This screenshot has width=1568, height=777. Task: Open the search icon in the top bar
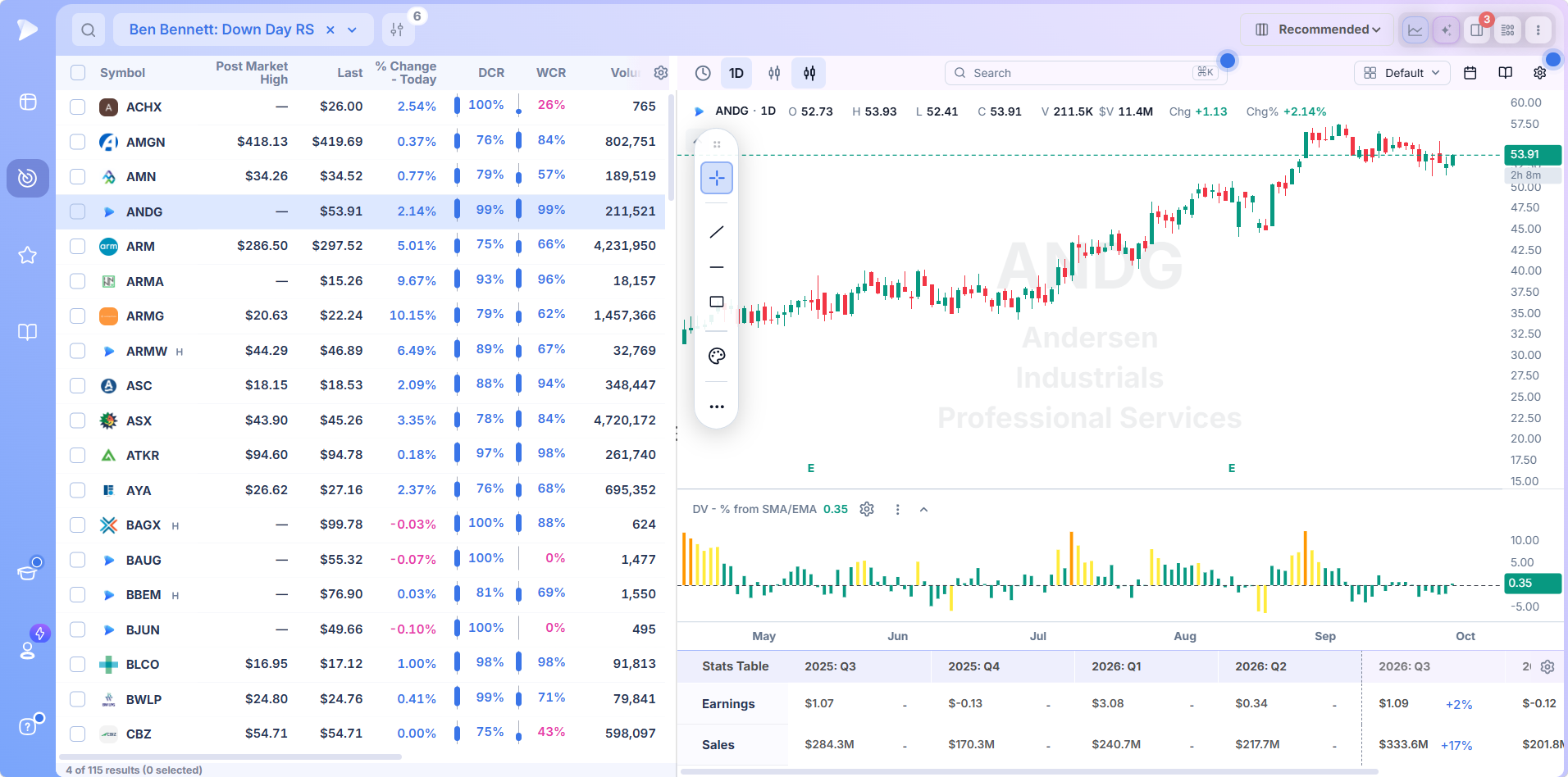tap(89, 30)
